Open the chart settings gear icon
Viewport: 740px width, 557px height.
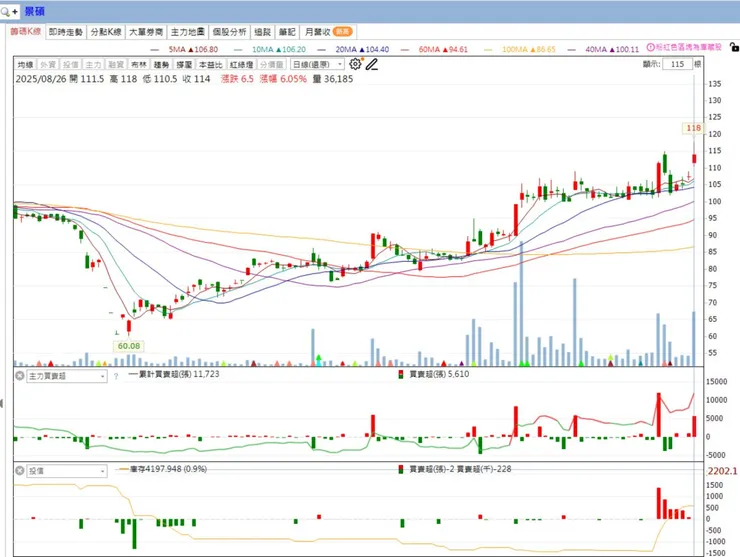pyautogui.click(x=355, y=64)
